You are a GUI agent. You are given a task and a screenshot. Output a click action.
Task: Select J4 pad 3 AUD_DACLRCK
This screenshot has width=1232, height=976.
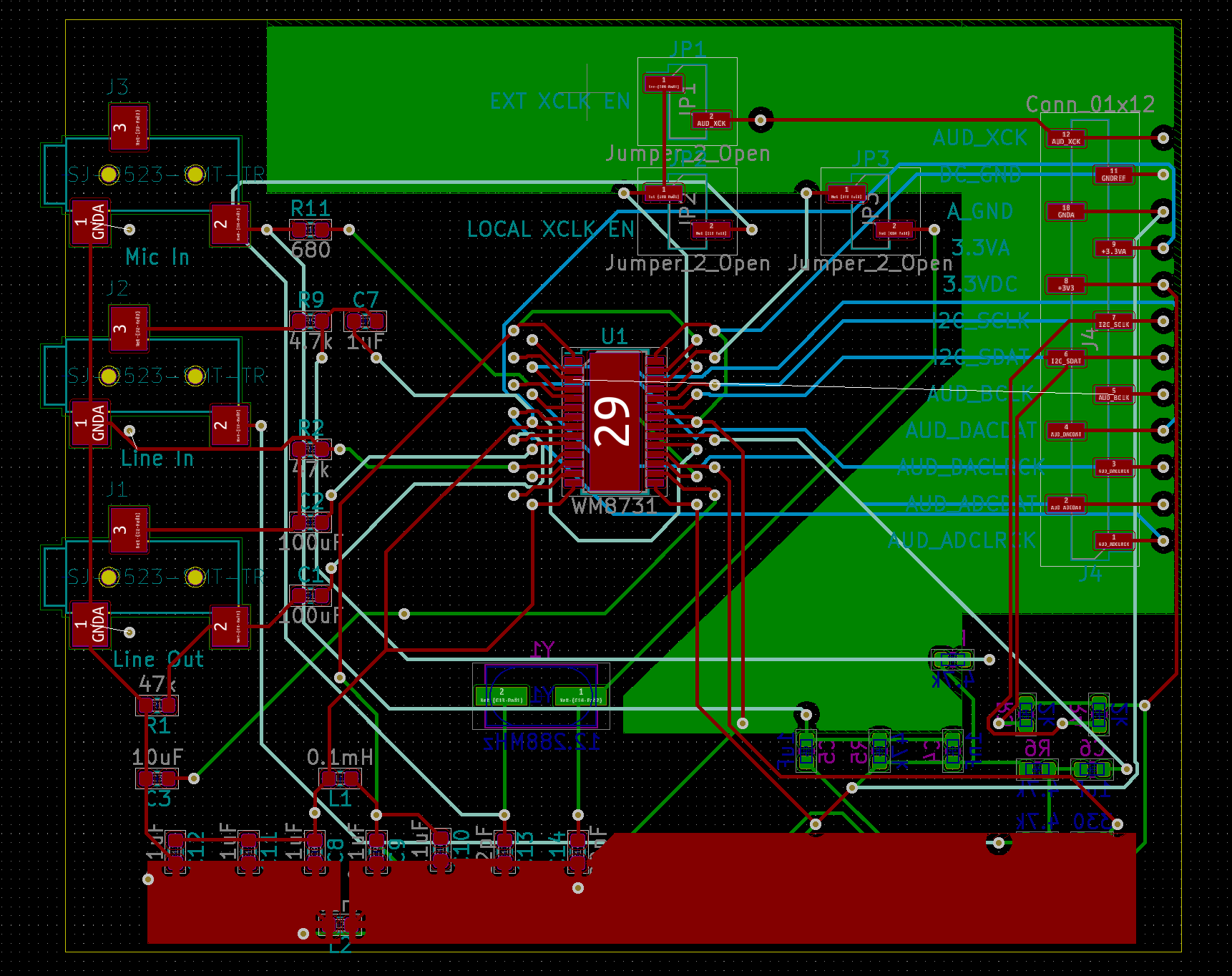(1114, 467)
